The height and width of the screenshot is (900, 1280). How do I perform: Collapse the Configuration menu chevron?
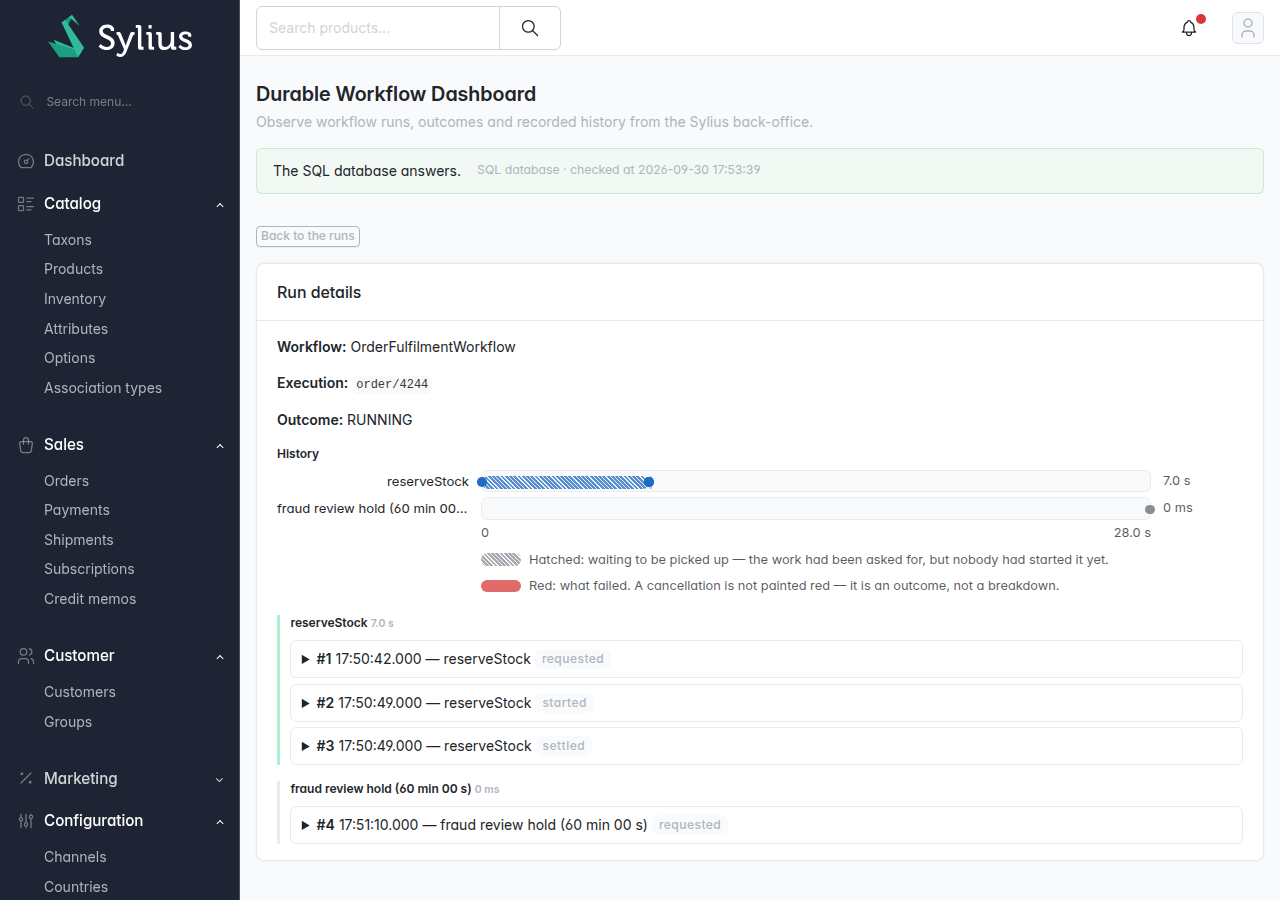click(220, 822)
